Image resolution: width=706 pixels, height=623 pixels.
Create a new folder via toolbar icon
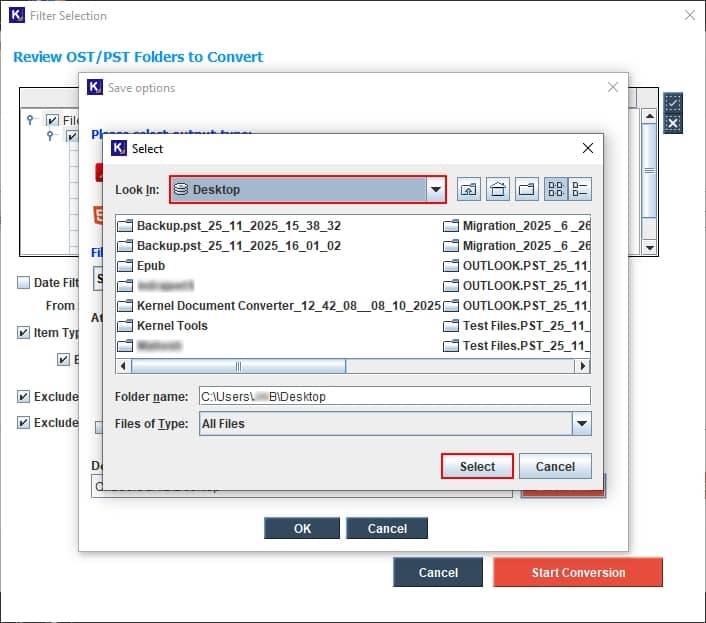pyautogui.click(x=526, y=189)
